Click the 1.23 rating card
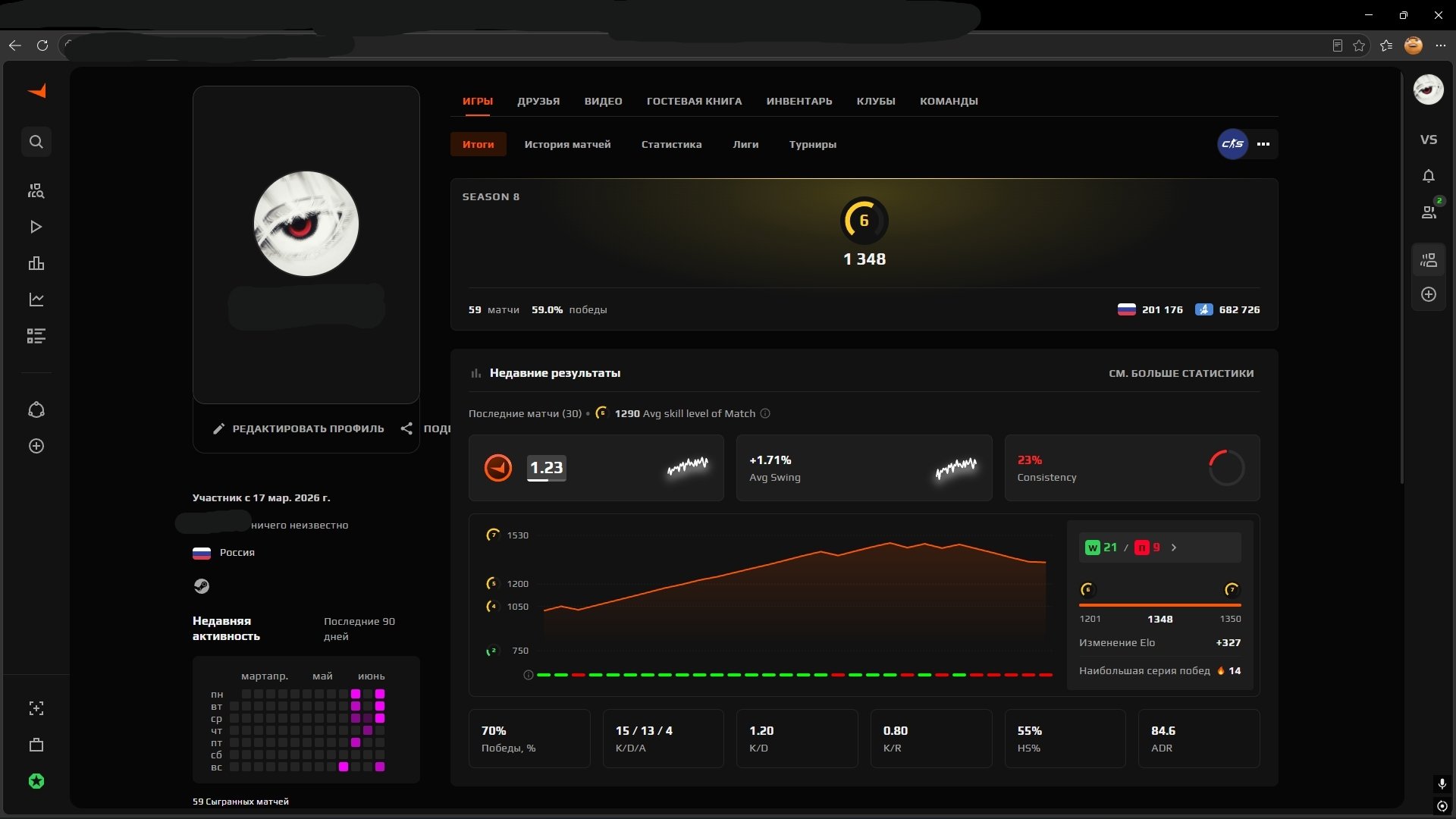The image size is (1456, 819). pos(596,468)
